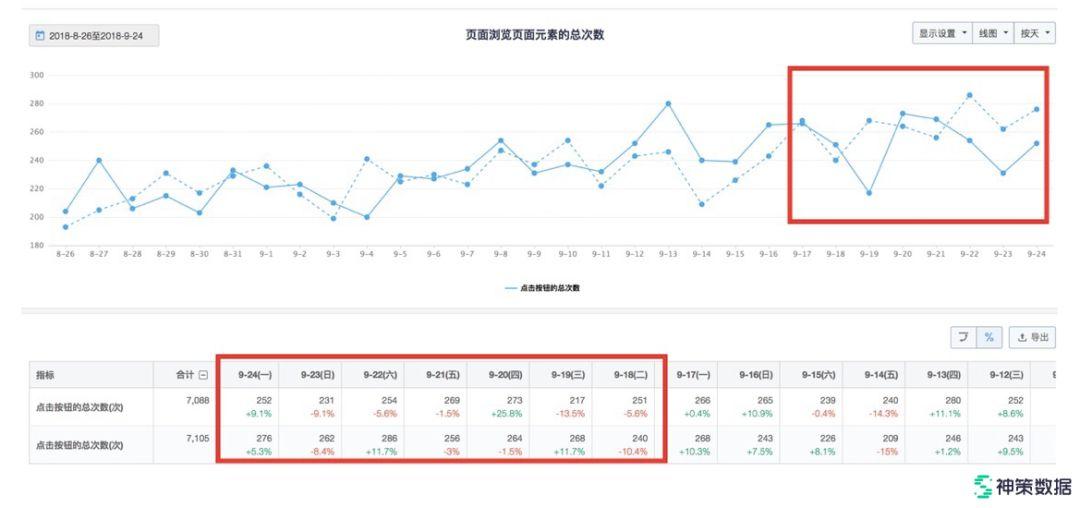
Task: Open the 按天 granularity dropdown
Action: (1034, 33)
